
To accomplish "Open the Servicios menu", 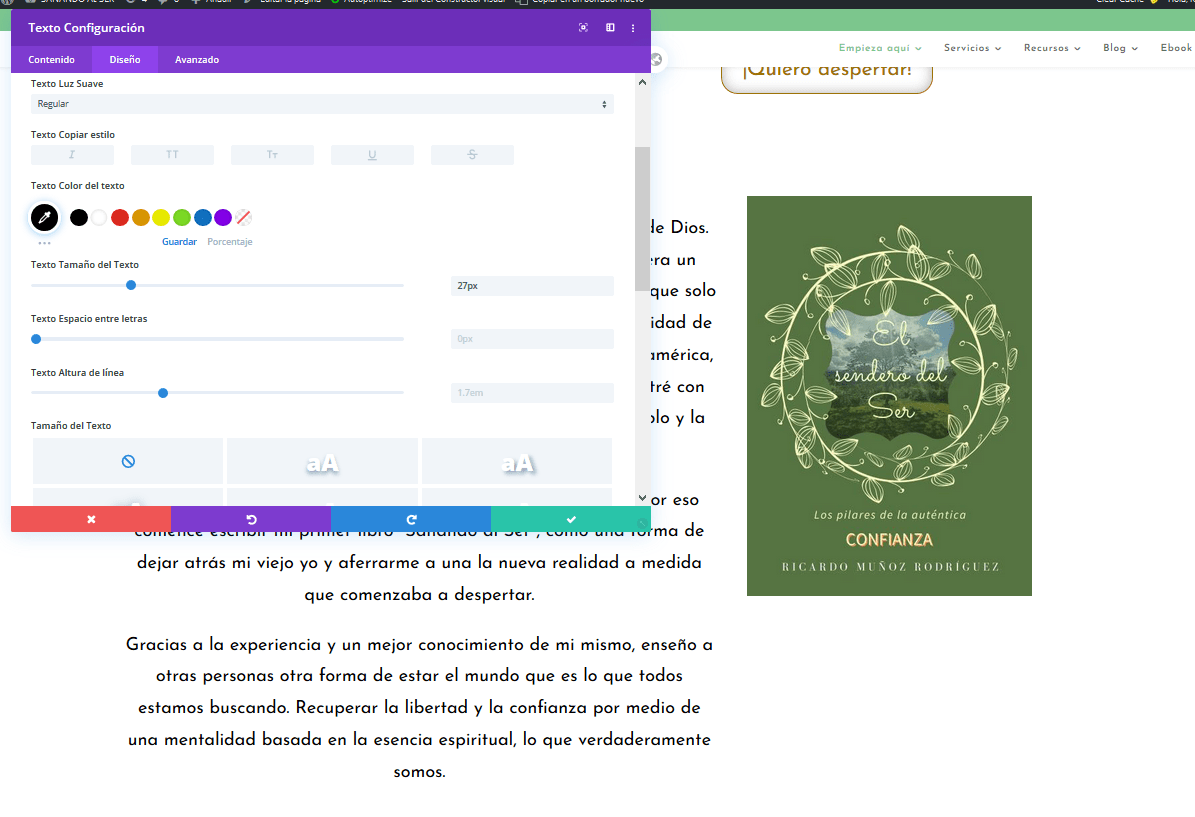I will click(972, 48).
